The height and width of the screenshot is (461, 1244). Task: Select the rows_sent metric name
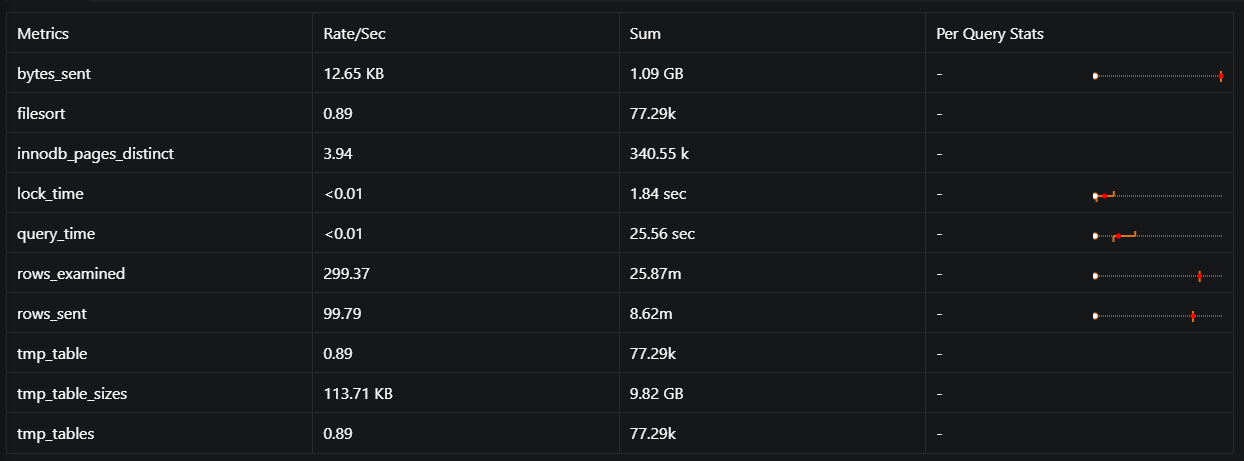[x=52, y=314]
